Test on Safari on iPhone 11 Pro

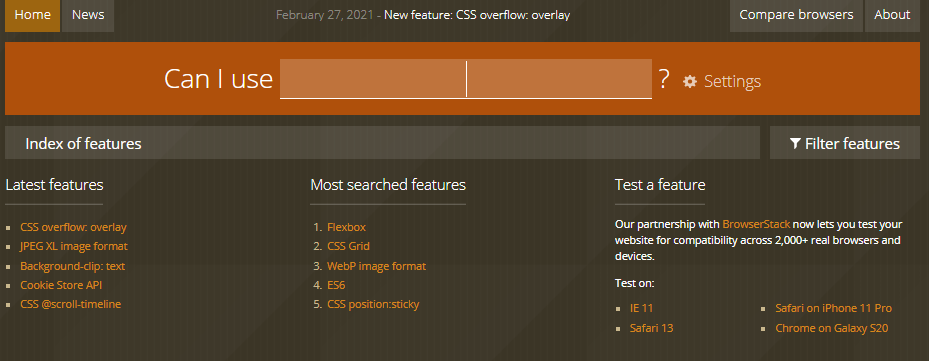pyautogui.click(x=834, y=308)
